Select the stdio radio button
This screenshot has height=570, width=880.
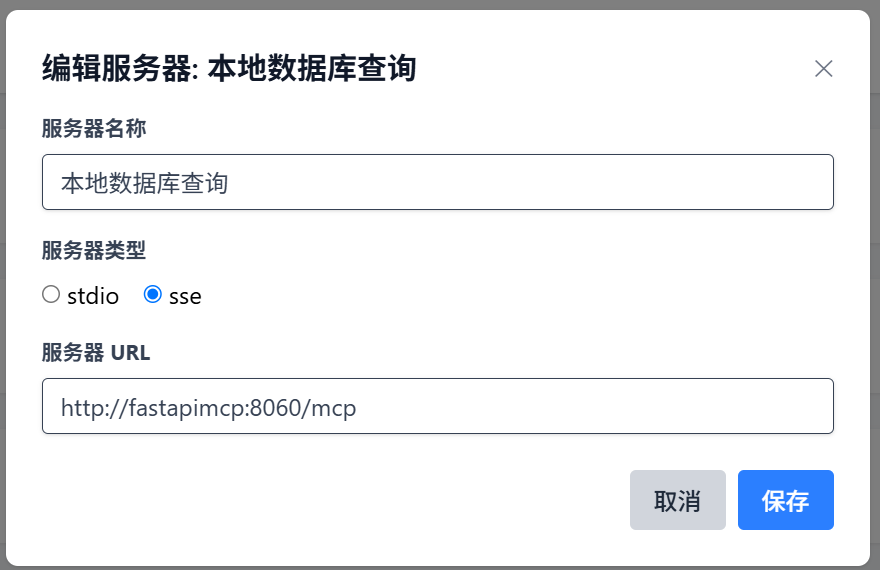(x=51, y=295)
